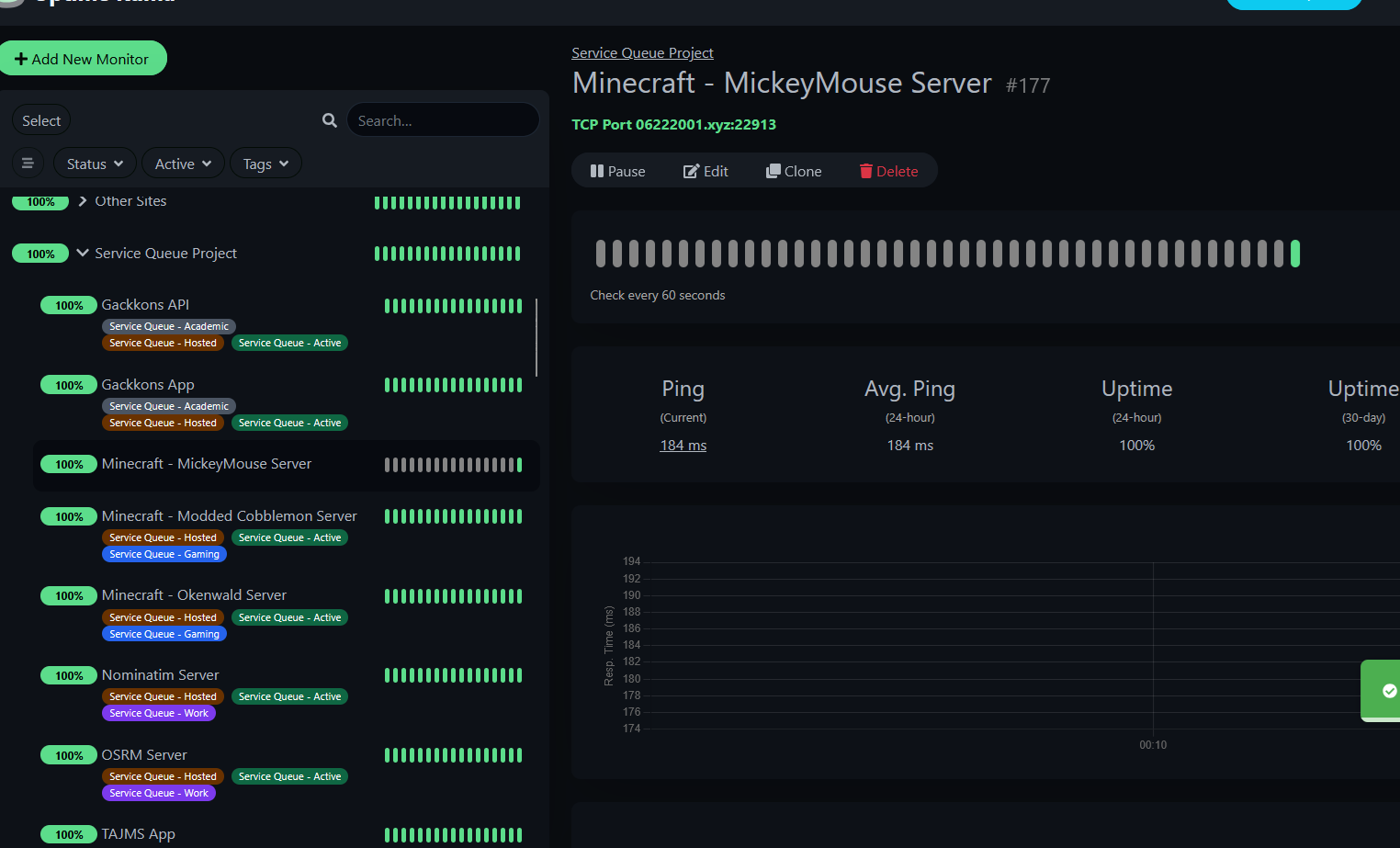Click the Work tag under Nominatim Server
Image resolution: width=1400 pixels, height=848 pixels.
pos(159,713)
